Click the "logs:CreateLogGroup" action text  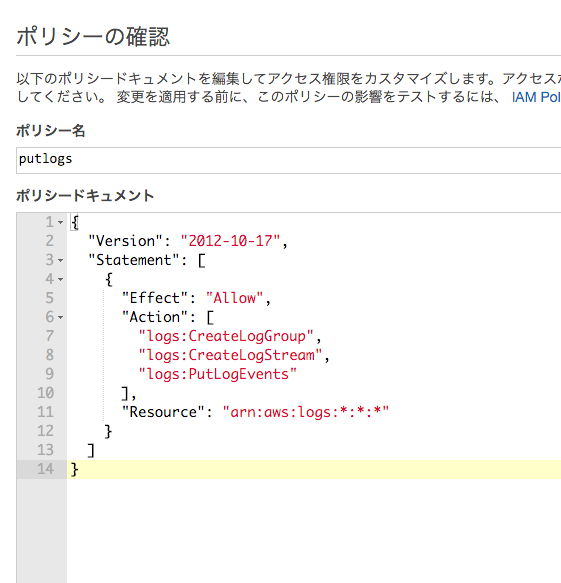226,336
